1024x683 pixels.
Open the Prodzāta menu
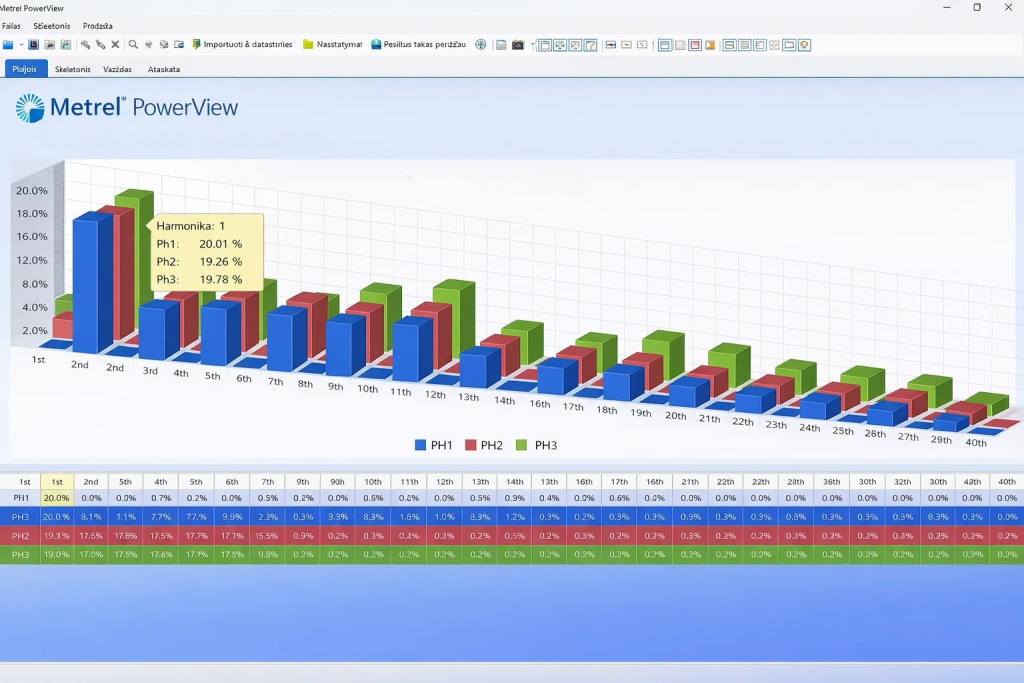[98, 25]
